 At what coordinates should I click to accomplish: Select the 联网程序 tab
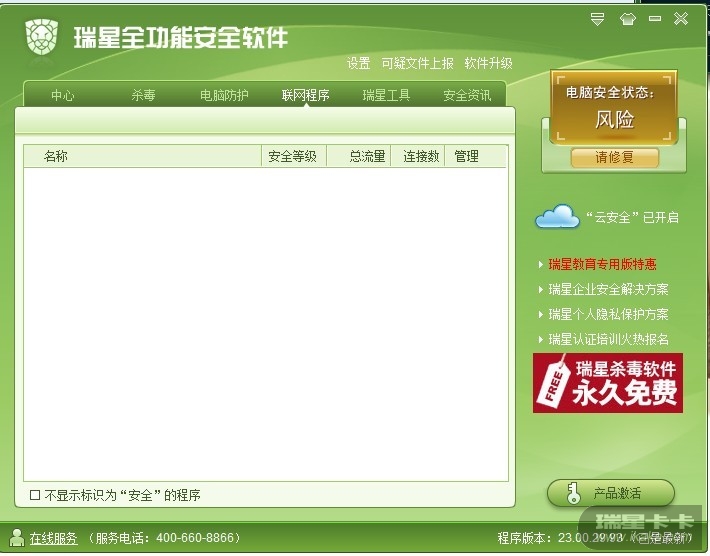click(x=306, y=96)
